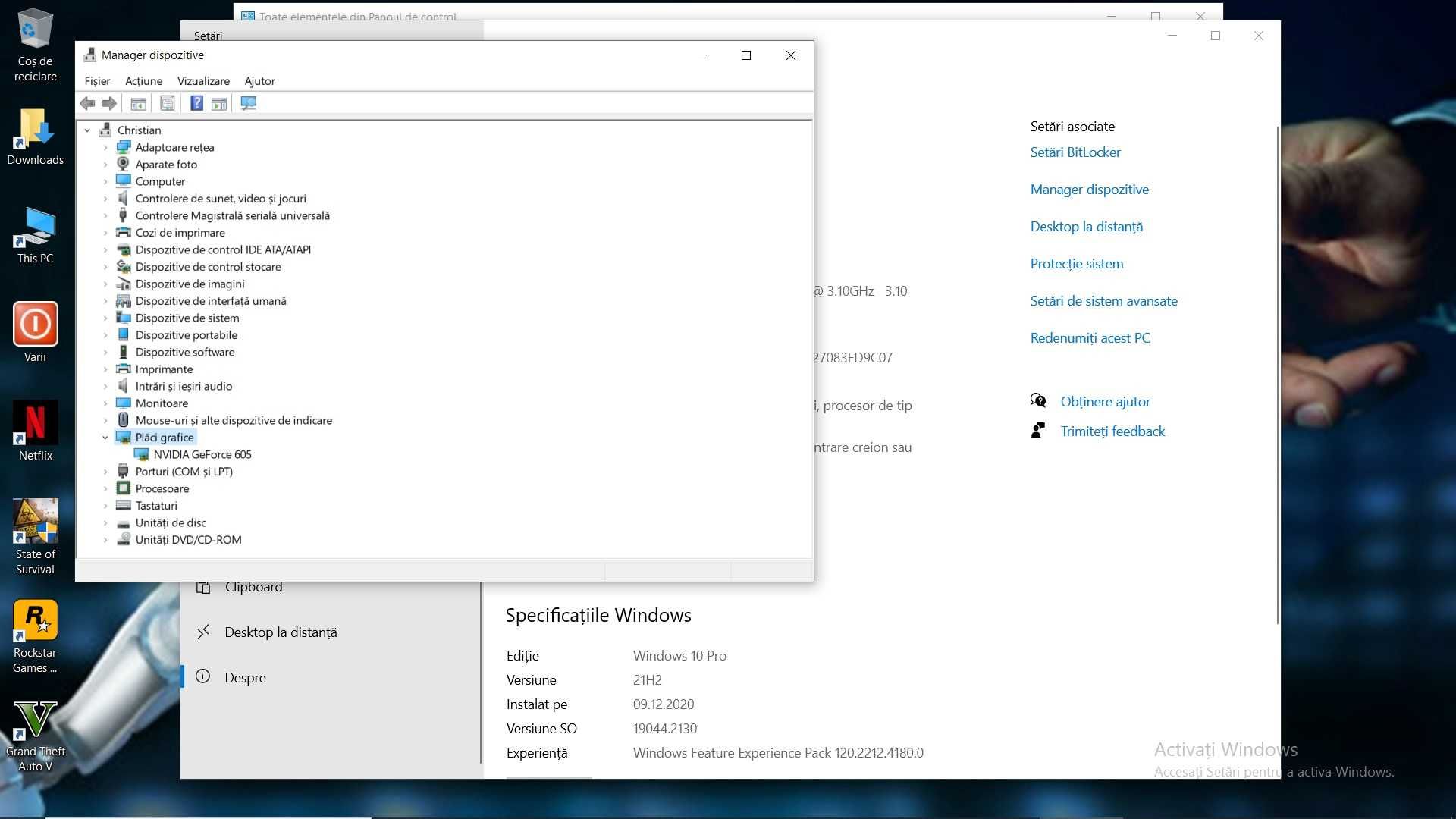Click the Plăci grafice category icon
Image resolution: width=1456 pixels, height=819 pixels.
coord(123,438)
